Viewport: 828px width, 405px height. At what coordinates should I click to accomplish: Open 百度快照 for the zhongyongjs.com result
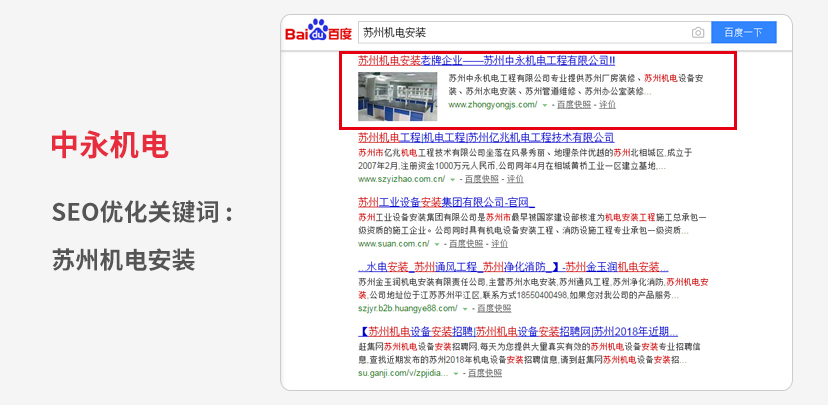(x=573, y=104)
